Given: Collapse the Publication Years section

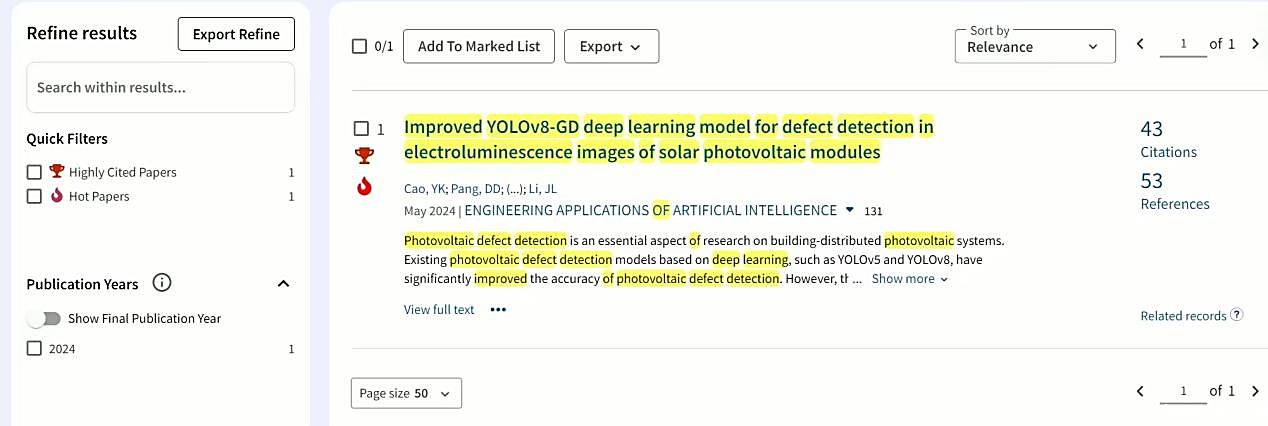Looking at the screenshot, I should pos(283,284).
